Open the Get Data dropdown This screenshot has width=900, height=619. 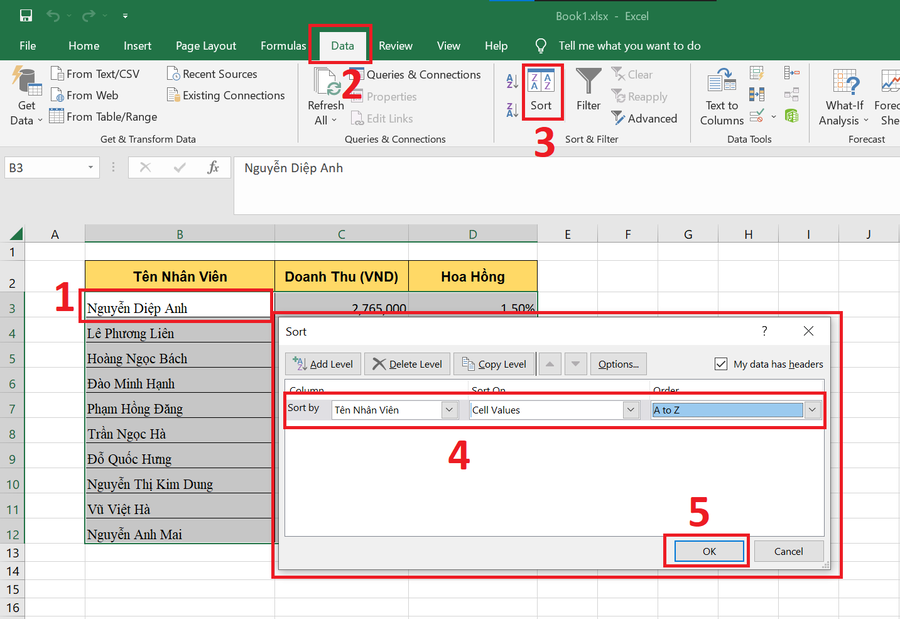[x=26, y=95]
